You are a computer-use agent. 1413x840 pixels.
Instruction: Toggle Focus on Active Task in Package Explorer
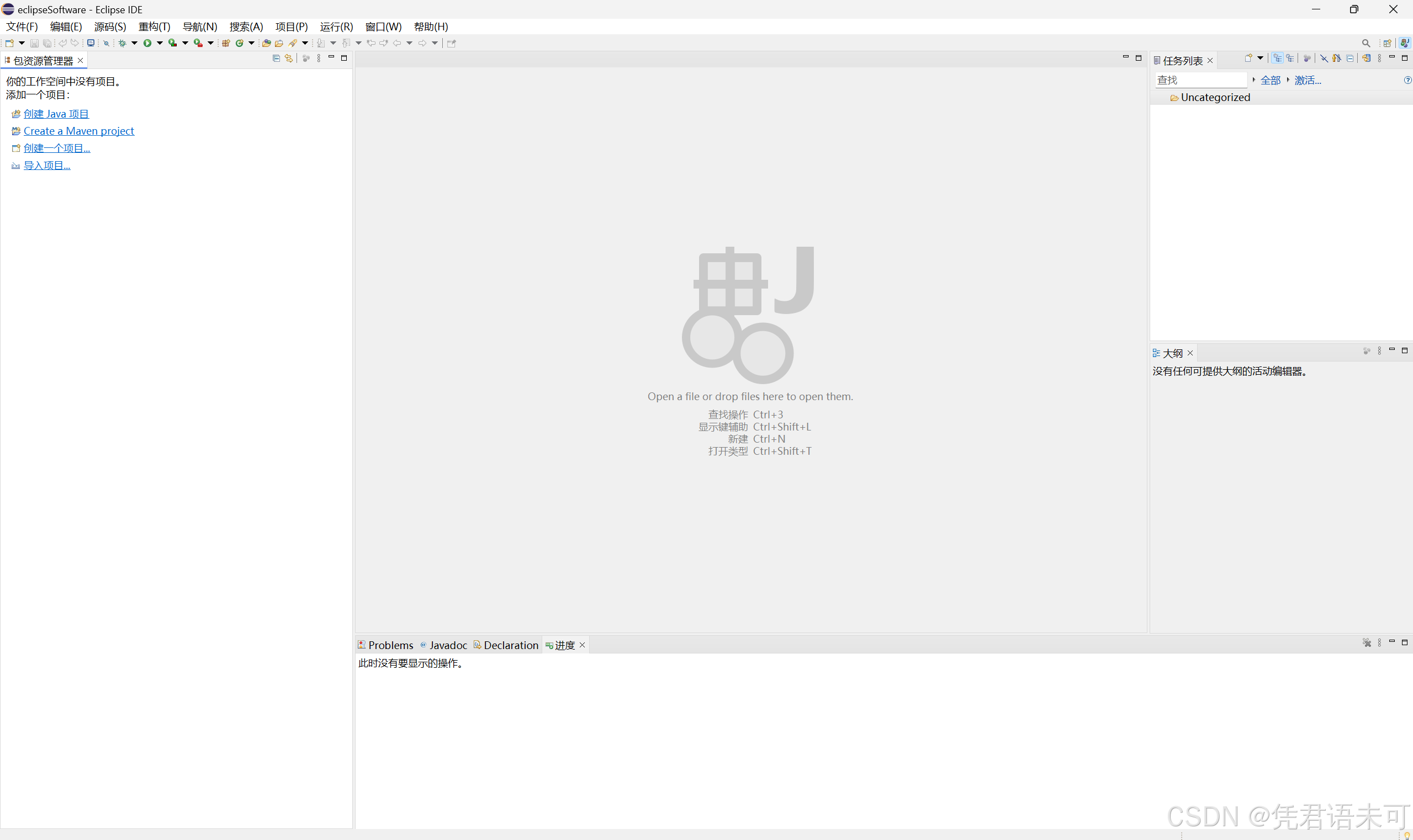point(306,59)
